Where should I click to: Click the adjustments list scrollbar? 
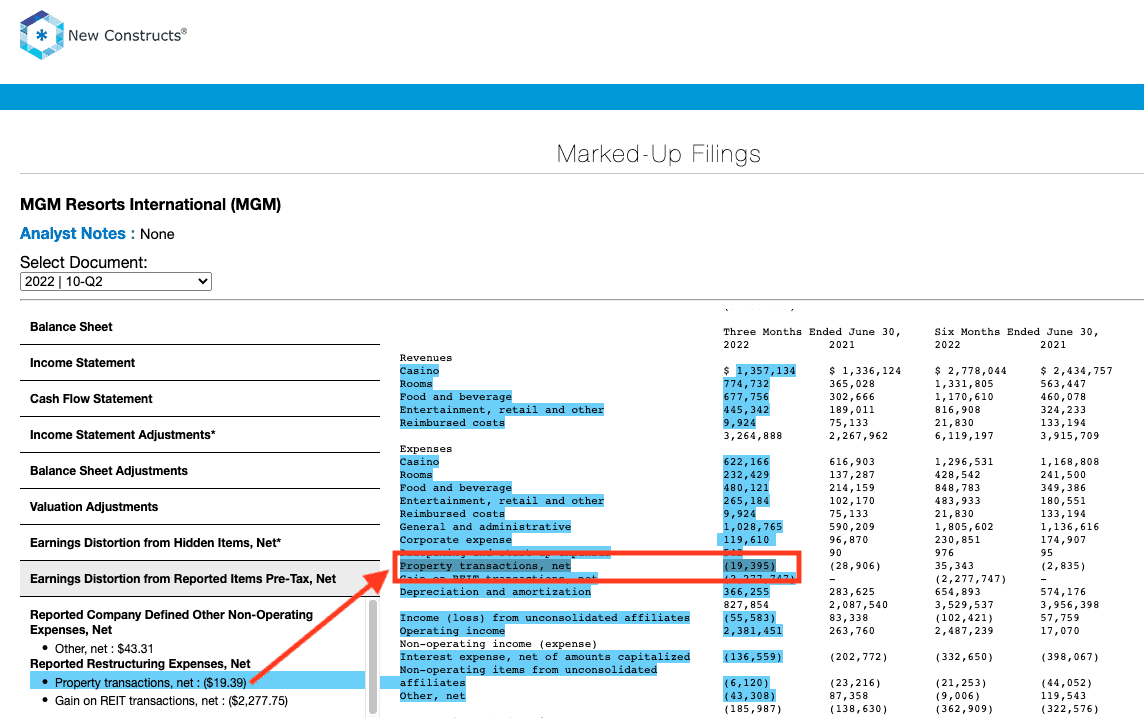(x=373, y=657)
